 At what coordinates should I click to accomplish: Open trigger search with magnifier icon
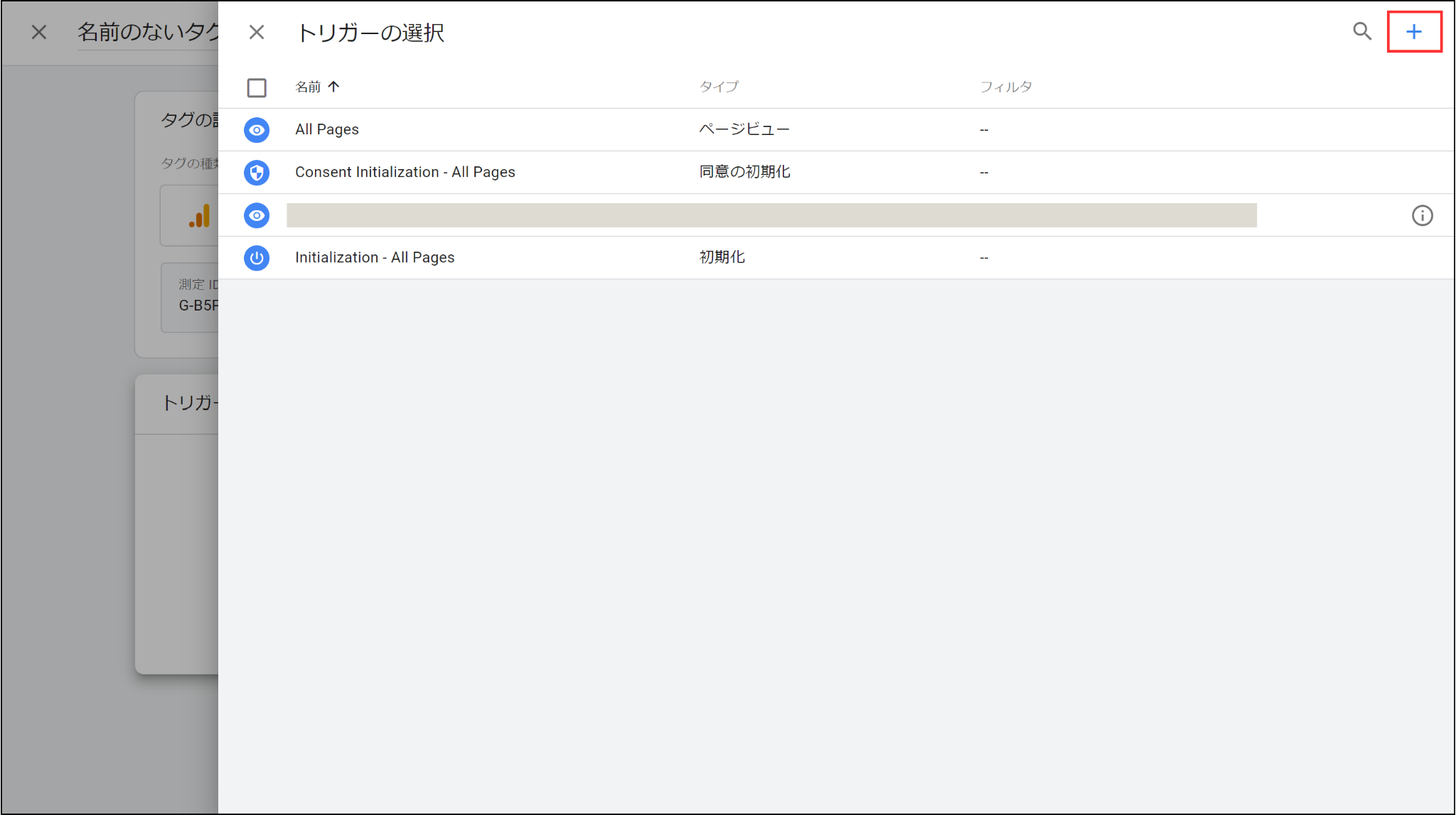[1362, 32]
